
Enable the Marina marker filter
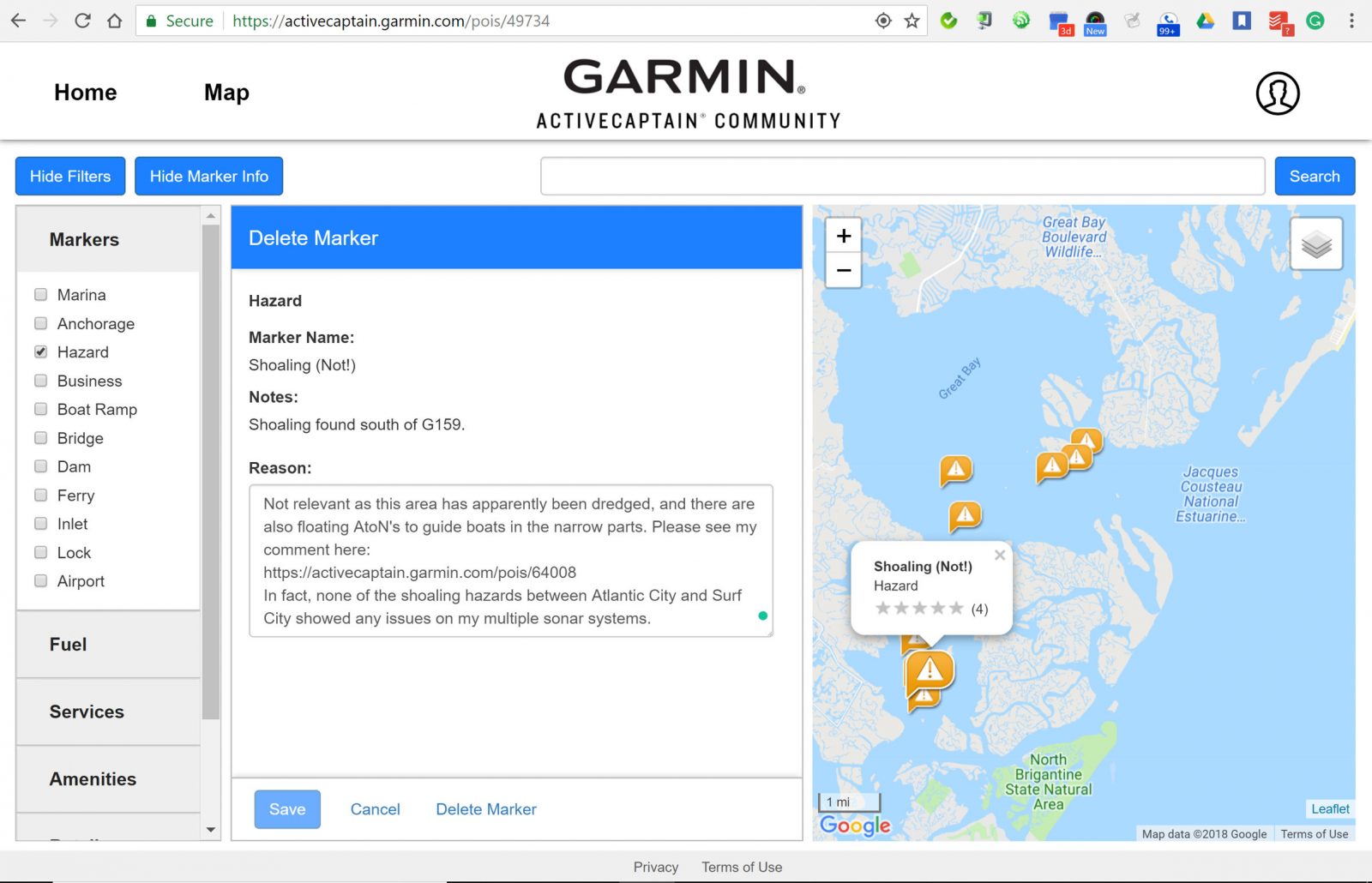[40, 294]
